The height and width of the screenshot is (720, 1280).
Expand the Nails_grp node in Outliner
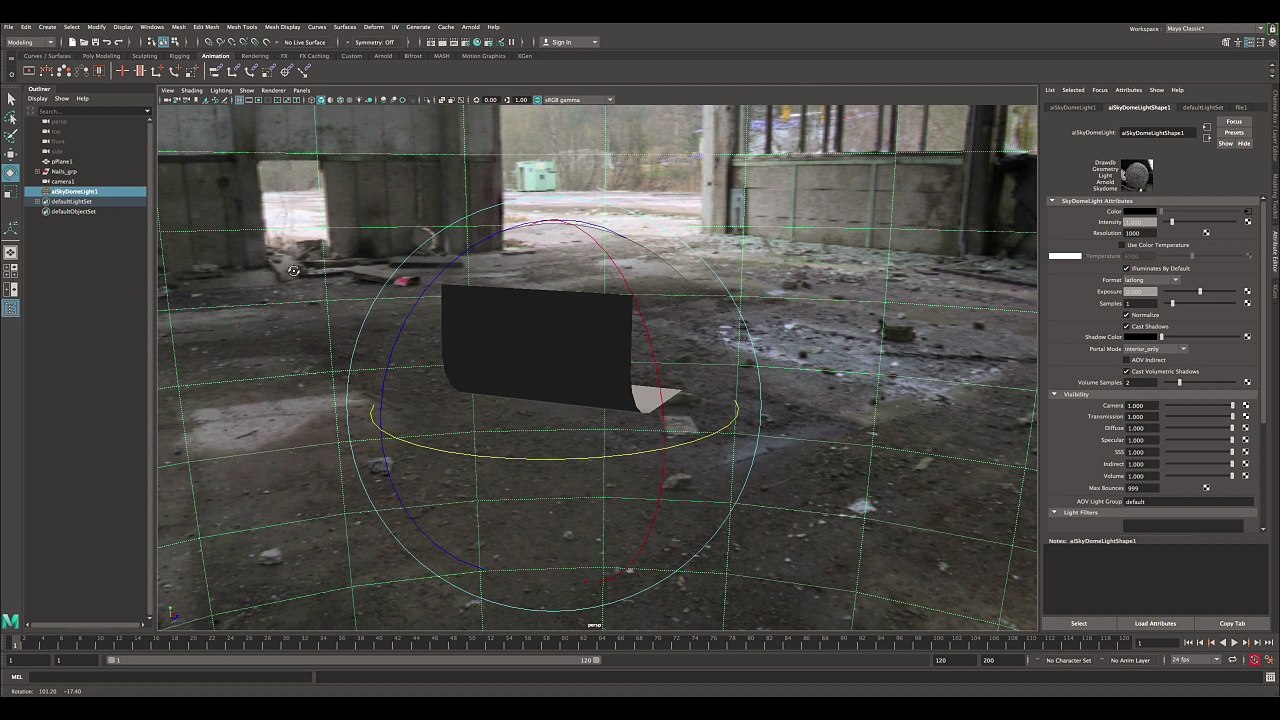pos(37,171)
